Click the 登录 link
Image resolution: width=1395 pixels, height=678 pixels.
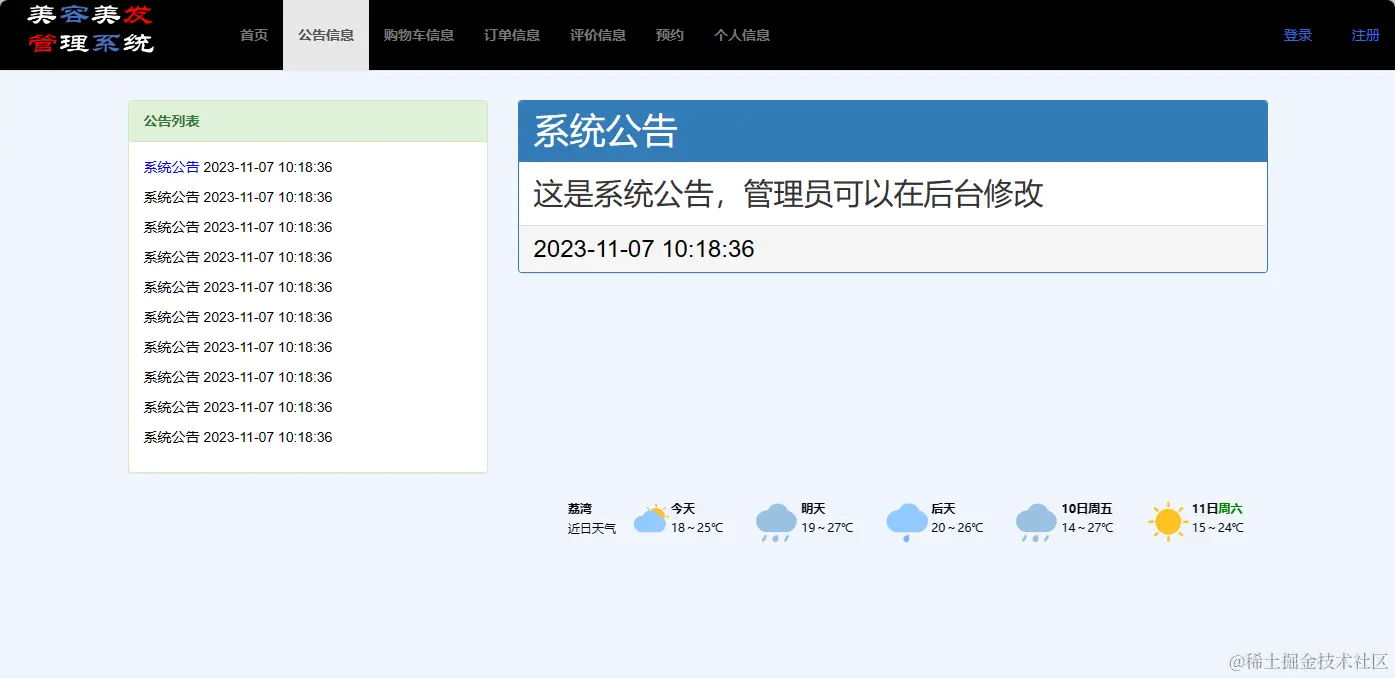tap(1298, 35)
